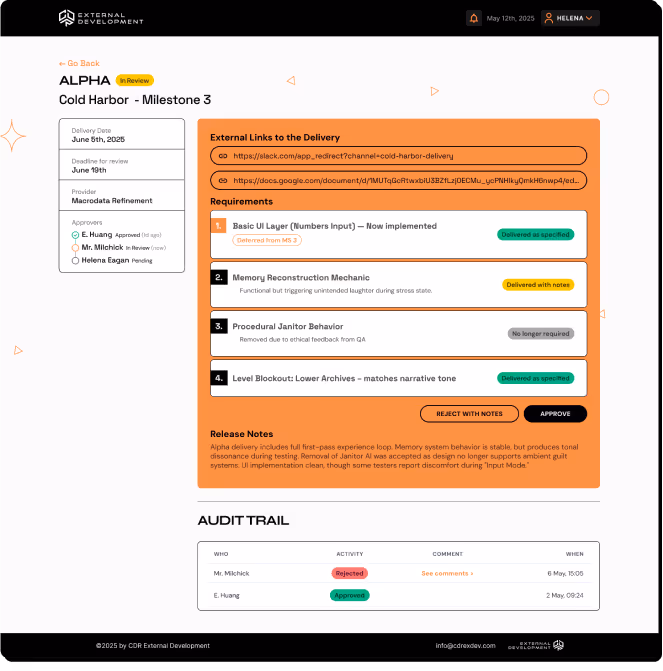The height and width of the screenshot is (671, 663).
Task: Click the 2 May, 09:24 timestamp
Action: pyautogui.click(x=565, y=595)
